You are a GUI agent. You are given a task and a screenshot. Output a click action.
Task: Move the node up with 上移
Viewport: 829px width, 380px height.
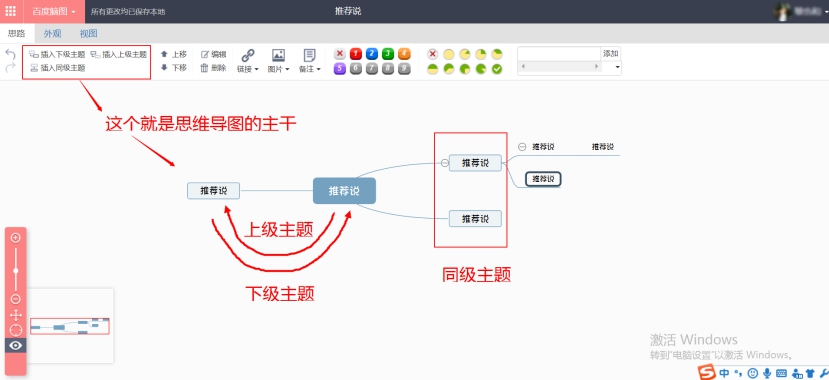tap(174, 54)
